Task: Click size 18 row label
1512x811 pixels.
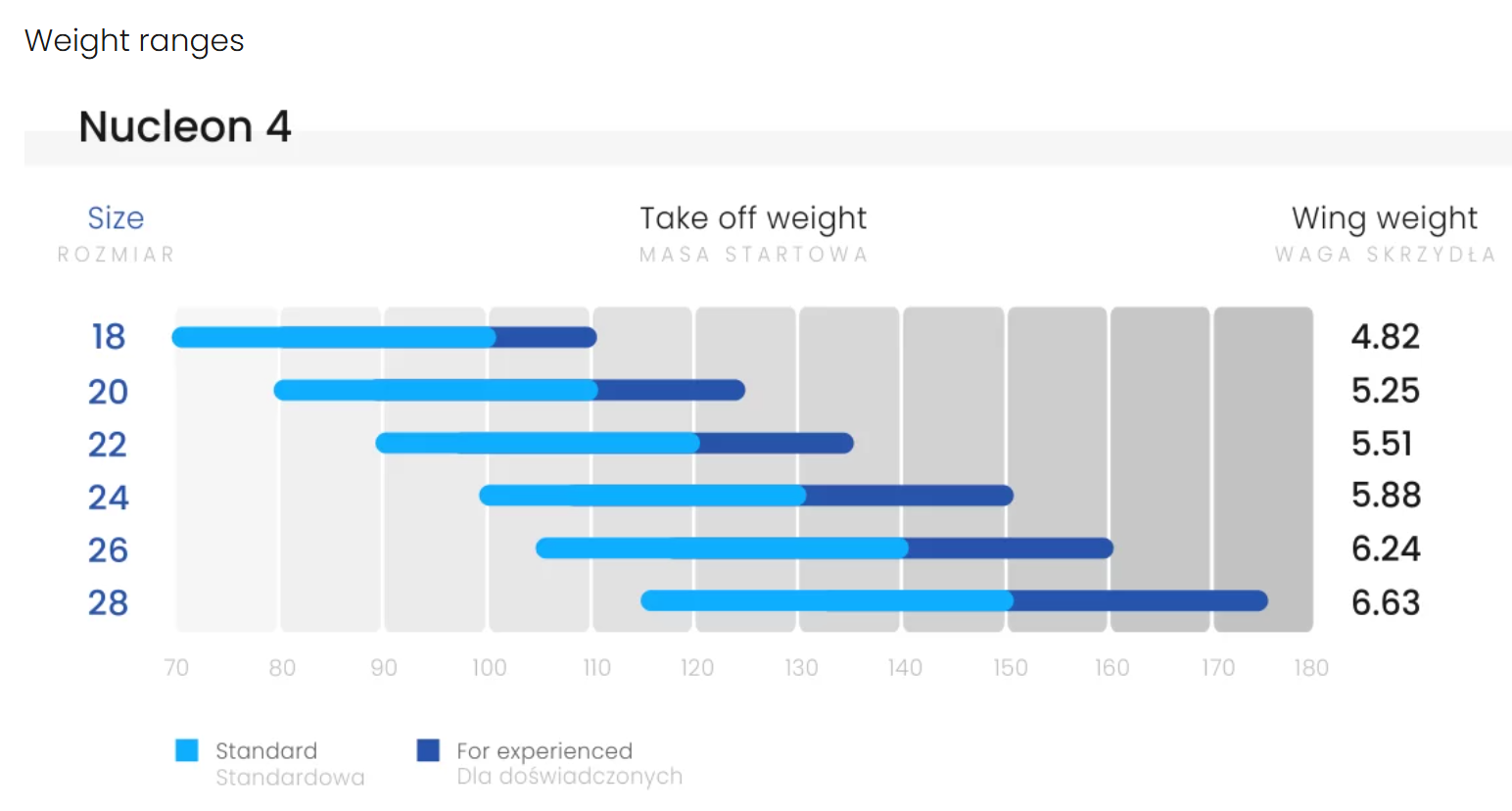Action: coord(109,337)
